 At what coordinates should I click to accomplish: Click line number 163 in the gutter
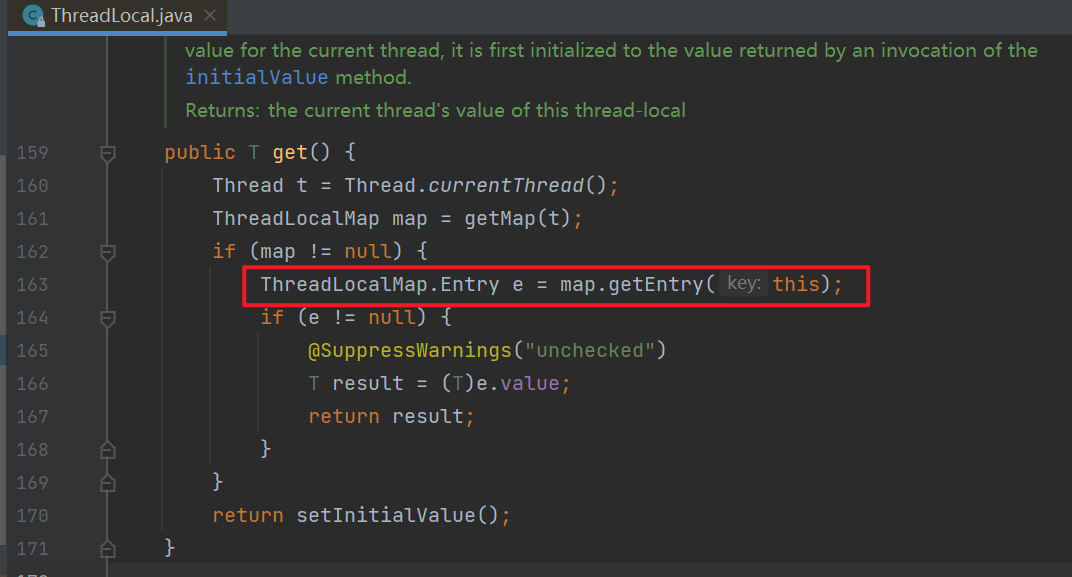[x=32, y=285]
